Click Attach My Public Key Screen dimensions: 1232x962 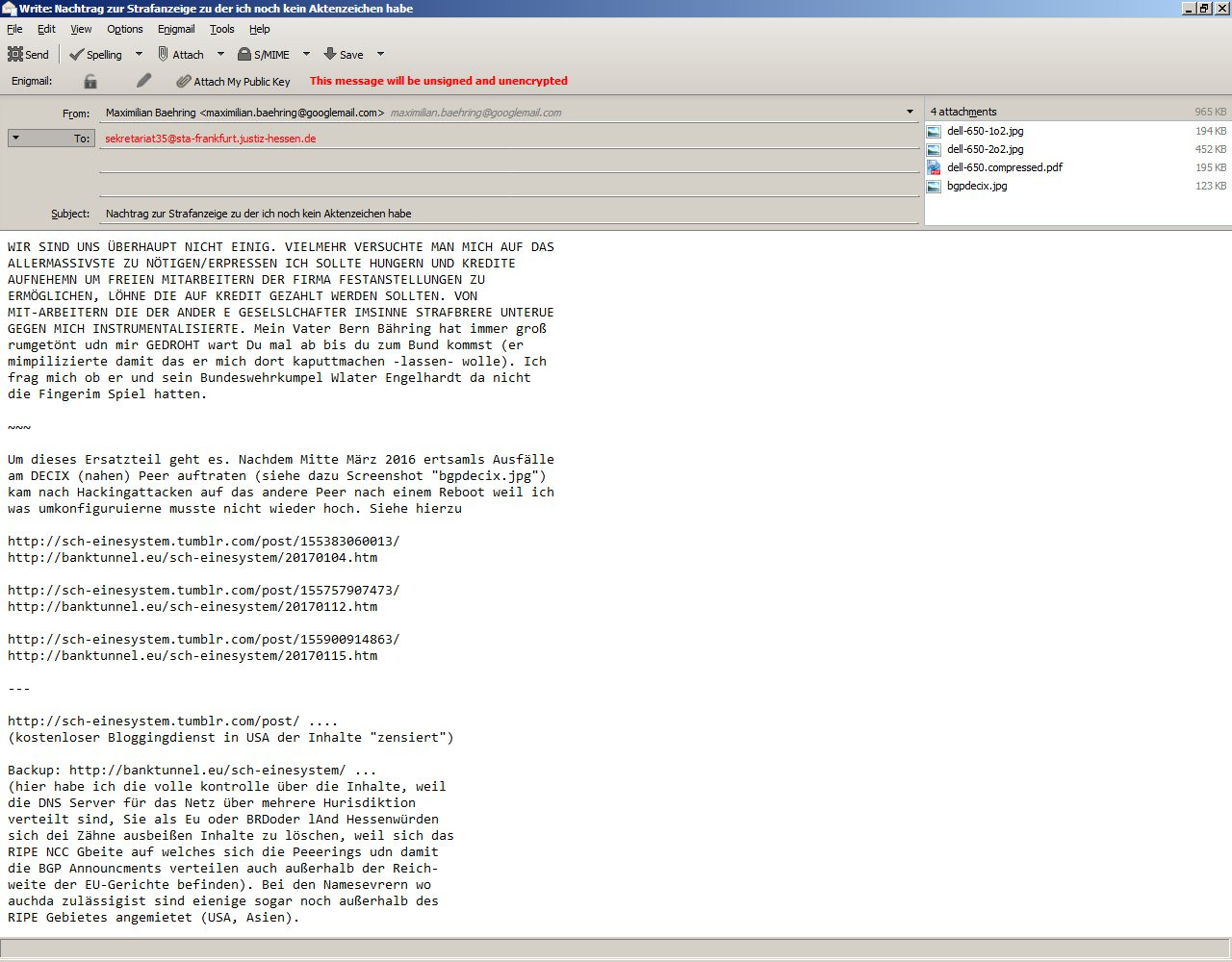pos(233,82)
